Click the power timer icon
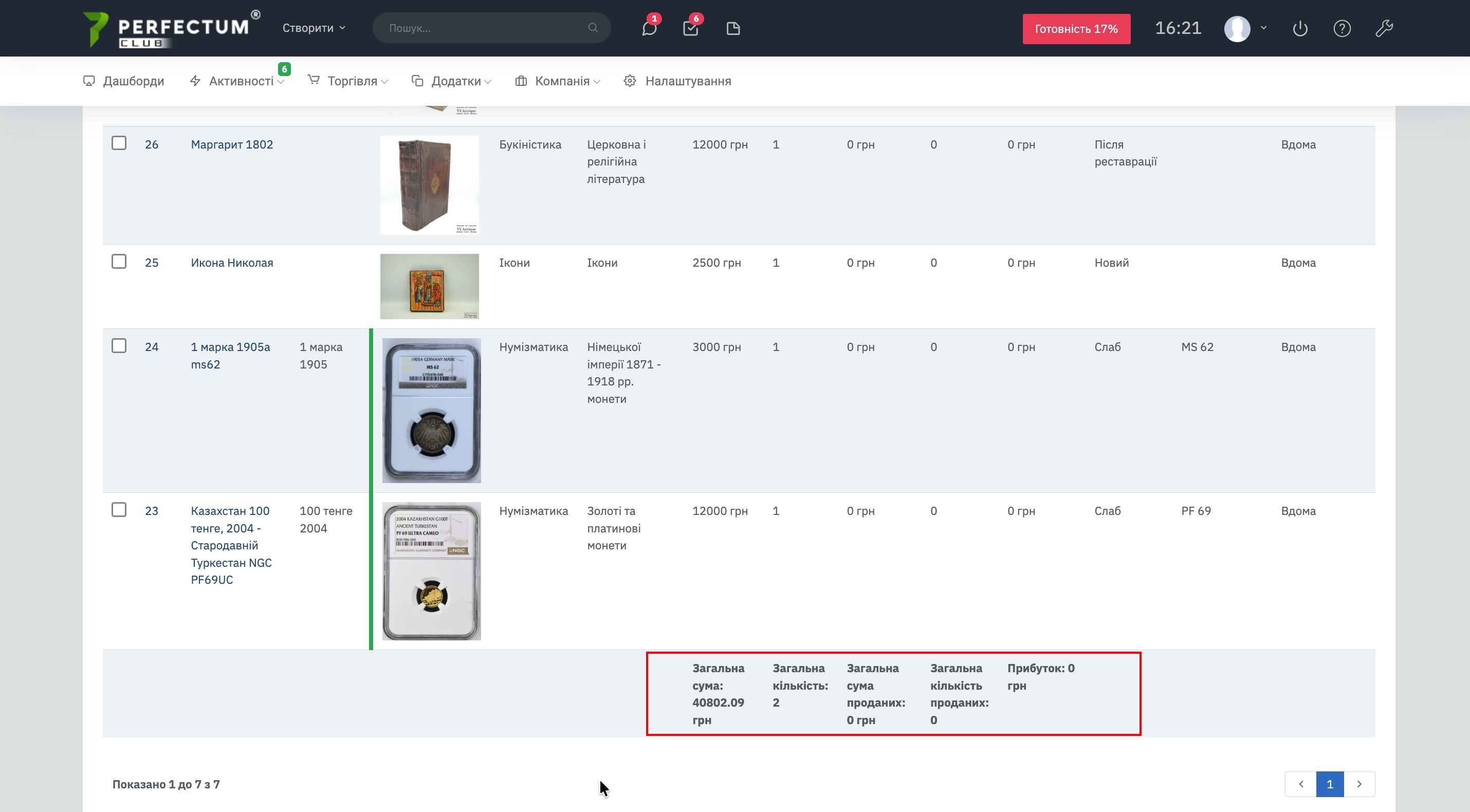The height and width of the screenshot is (812, 1470). coord(1300,29)
